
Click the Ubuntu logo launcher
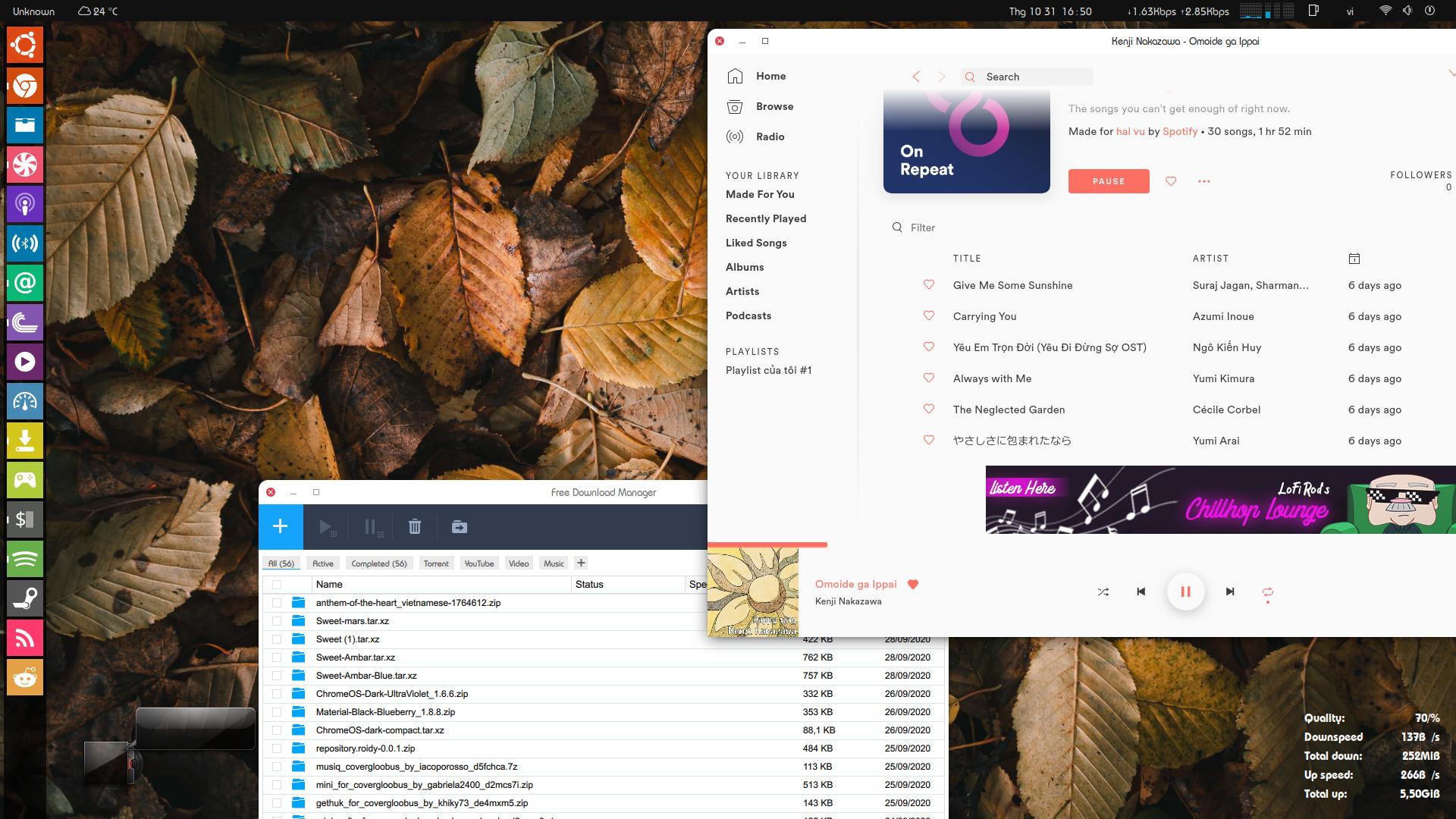(25, 46)
